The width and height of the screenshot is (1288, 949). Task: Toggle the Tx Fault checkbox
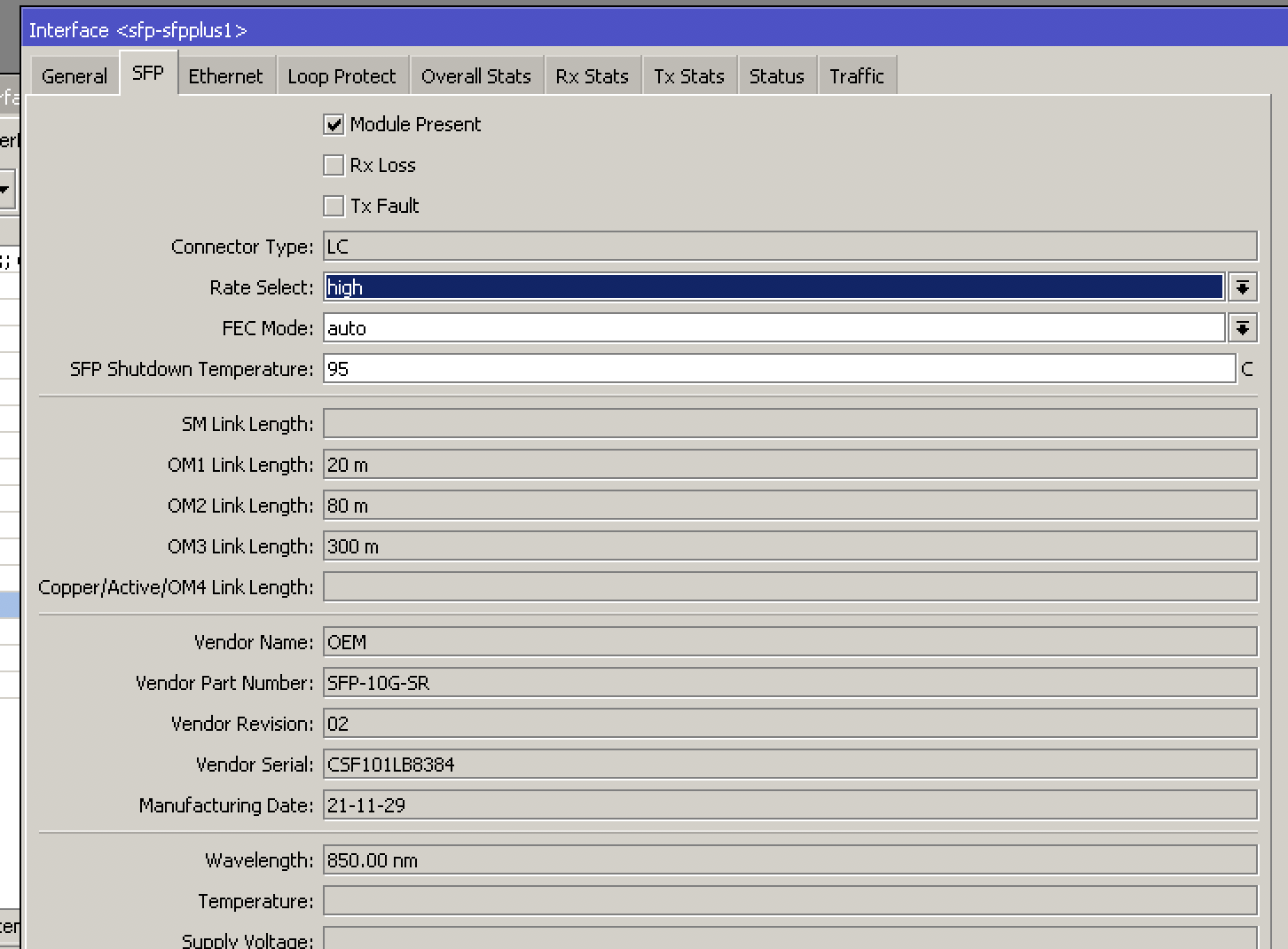334,207
